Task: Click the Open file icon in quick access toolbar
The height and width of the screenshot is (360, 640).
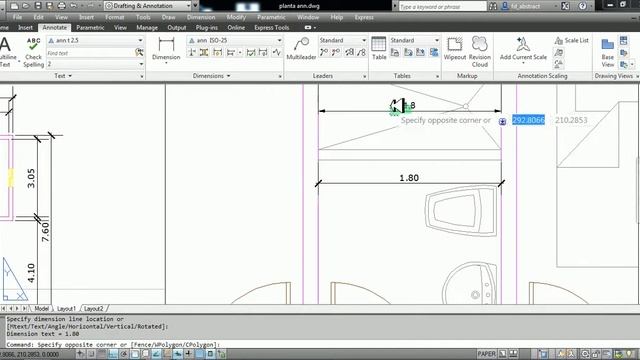Action: pyautogui.click(x=26, y=6)
